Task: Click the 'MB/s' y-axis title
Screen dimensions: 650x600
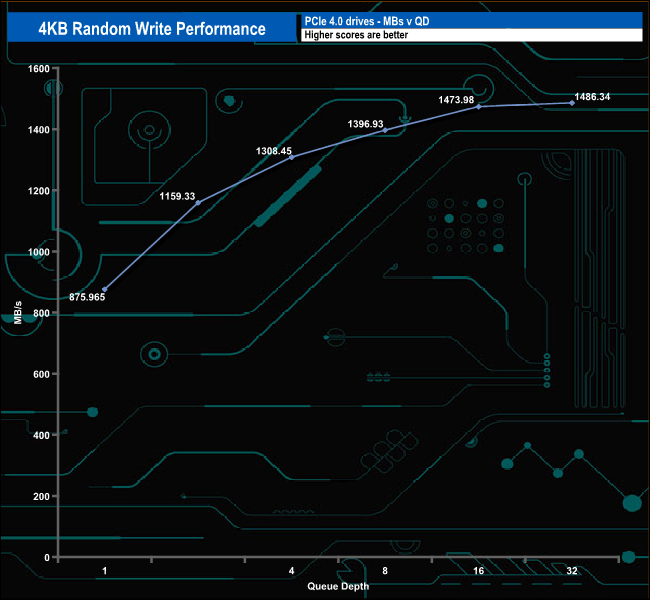Action: point(20,313)
